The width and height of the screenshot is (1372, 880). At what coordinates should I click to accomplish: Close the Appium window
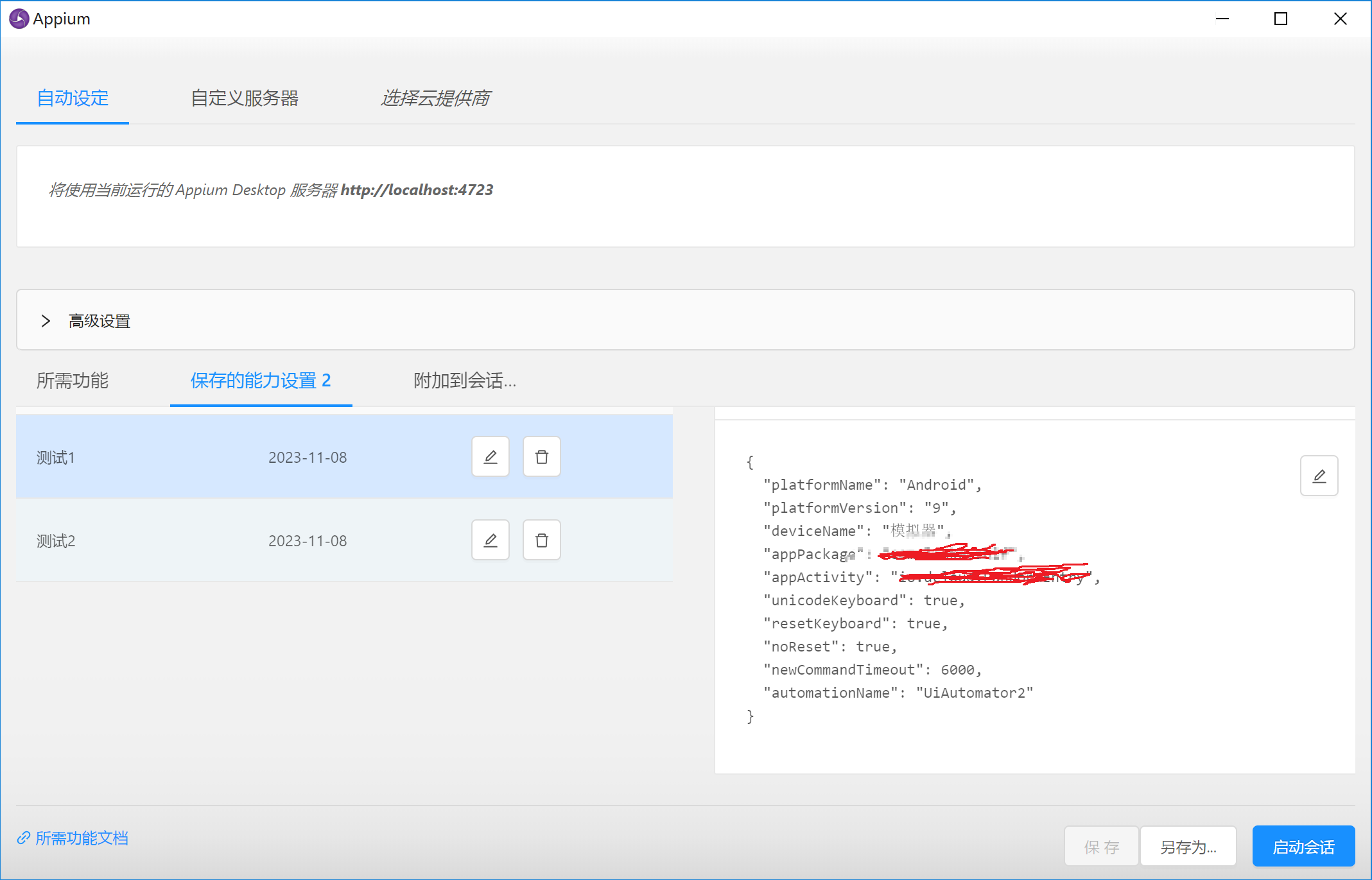1341,19
